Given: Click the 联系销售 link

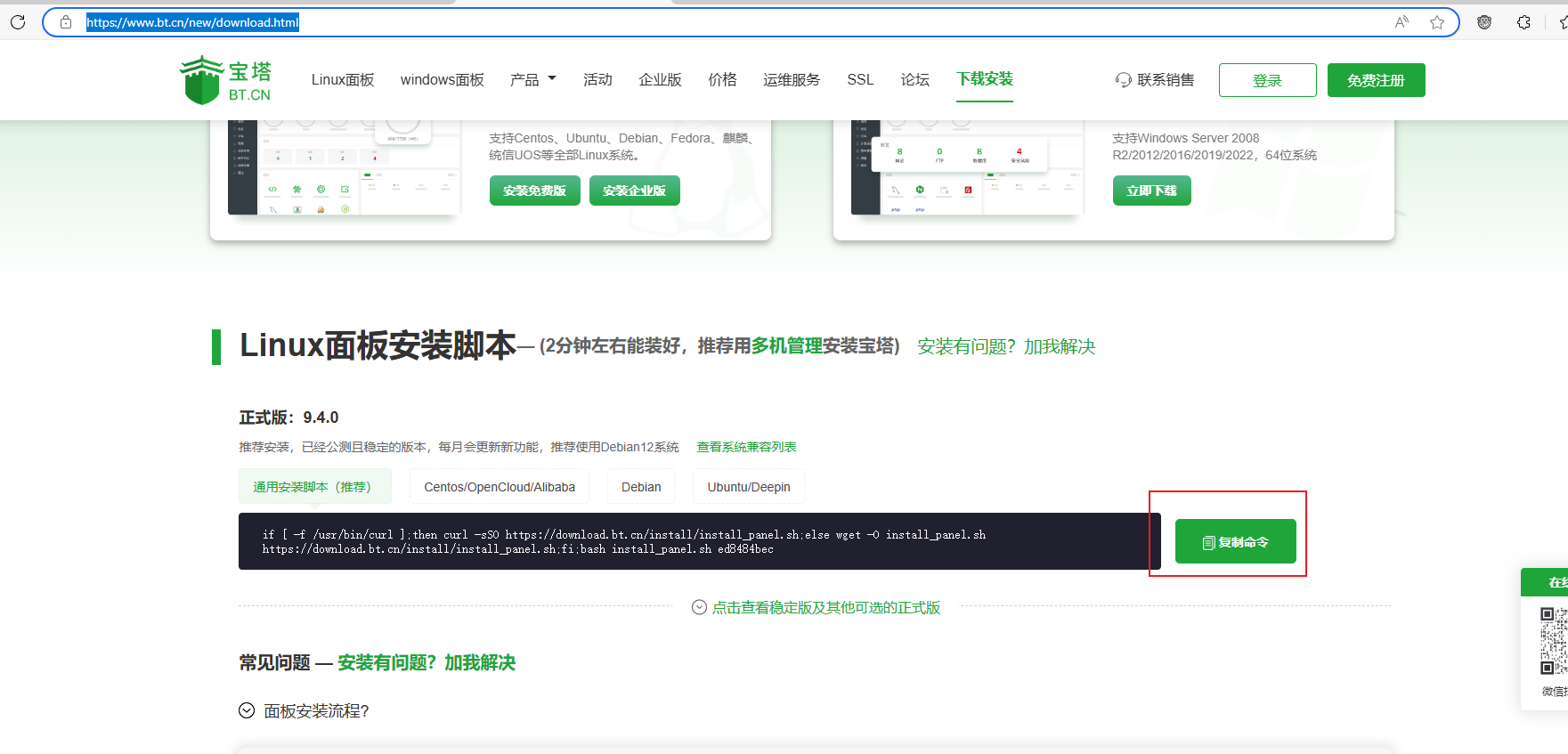Looking at the screenshot, I should point(1166,80).
